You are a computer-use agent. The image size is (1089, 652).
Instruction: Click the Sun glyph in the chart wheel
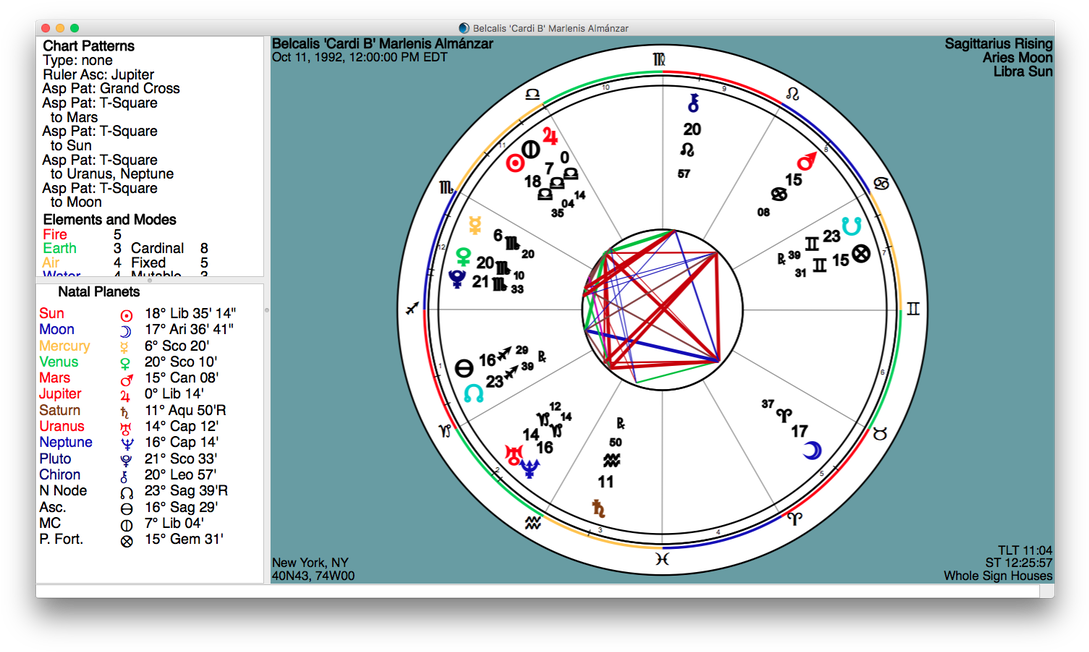pyautogui.click(x=515, y=163)
